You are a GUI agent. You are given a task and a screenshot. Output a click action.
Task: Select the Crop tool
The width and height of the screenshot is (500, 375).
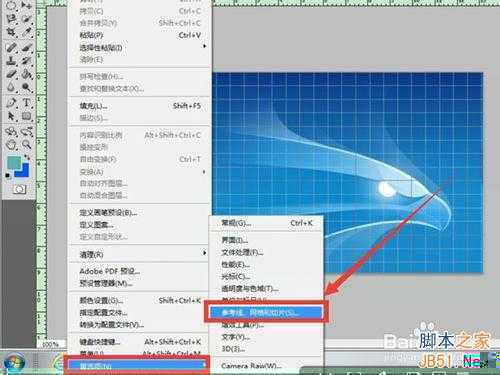click(x=11, y=32)
